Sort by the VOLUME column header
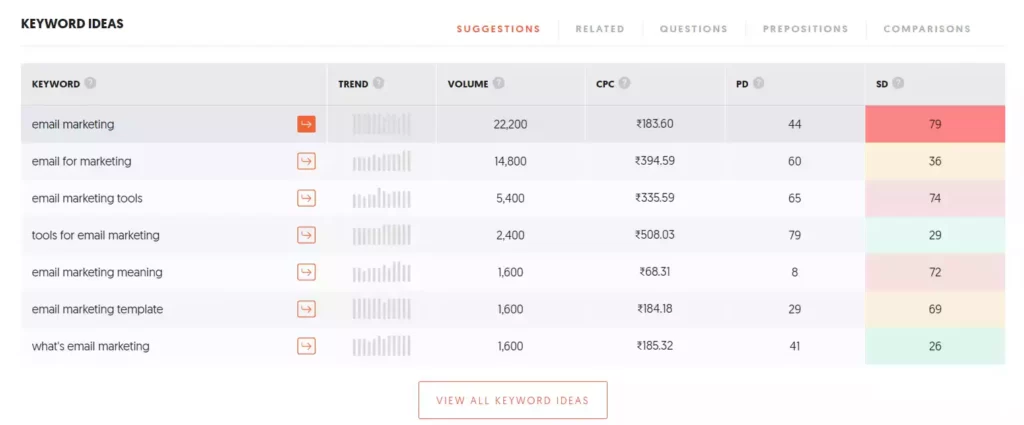This screenshot has height=425, width=1024. point(468,84)
